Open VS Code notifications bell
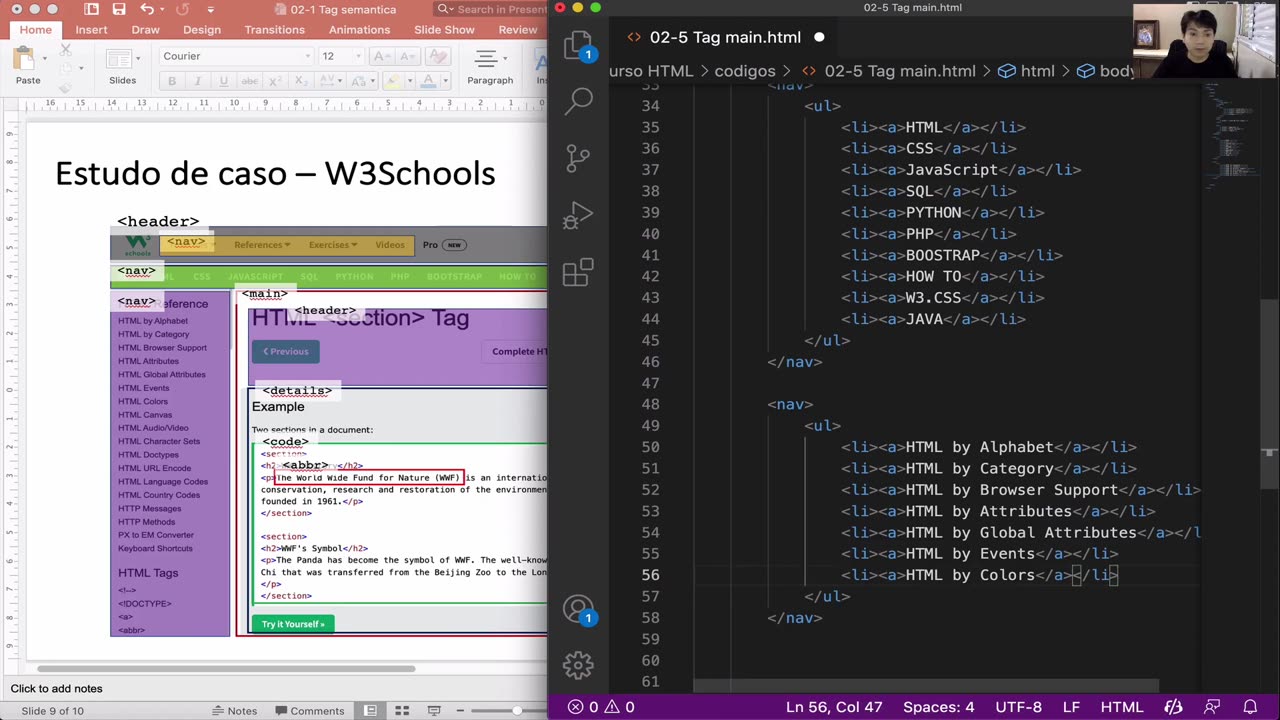The width and height of the screenshot is (1280, 720). click(1250, 707)
